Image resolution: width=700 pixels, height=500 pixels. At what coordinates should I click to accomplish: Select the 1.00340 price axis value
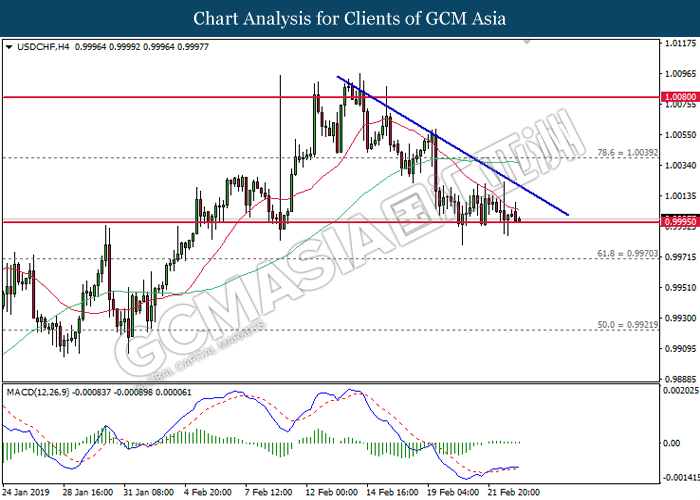[x=681, y=165]
